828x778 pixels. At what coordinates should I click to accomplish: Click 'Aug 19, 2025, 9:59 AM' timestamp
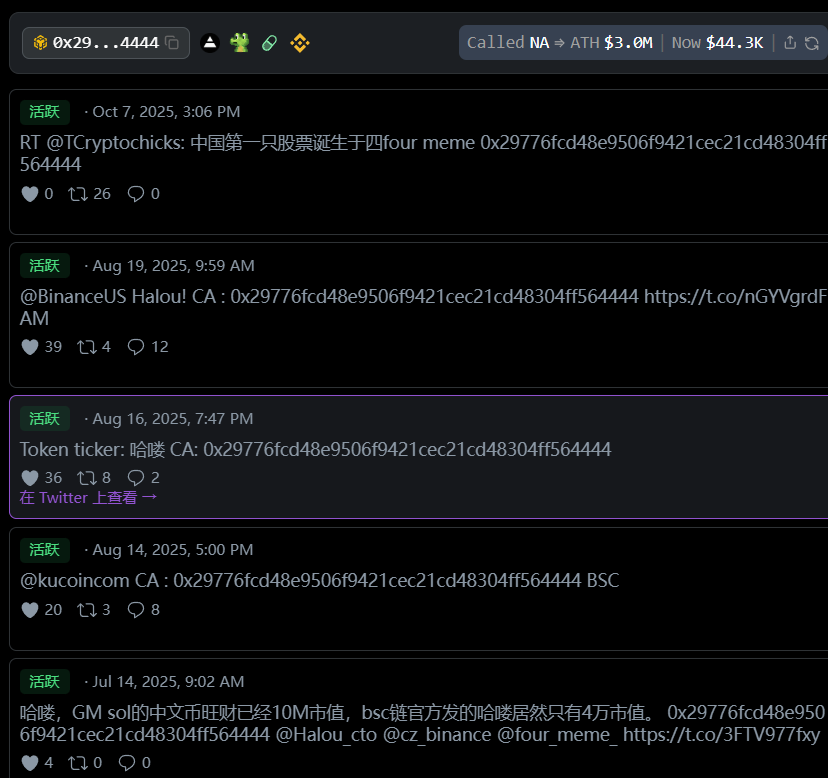pos(173,266)
